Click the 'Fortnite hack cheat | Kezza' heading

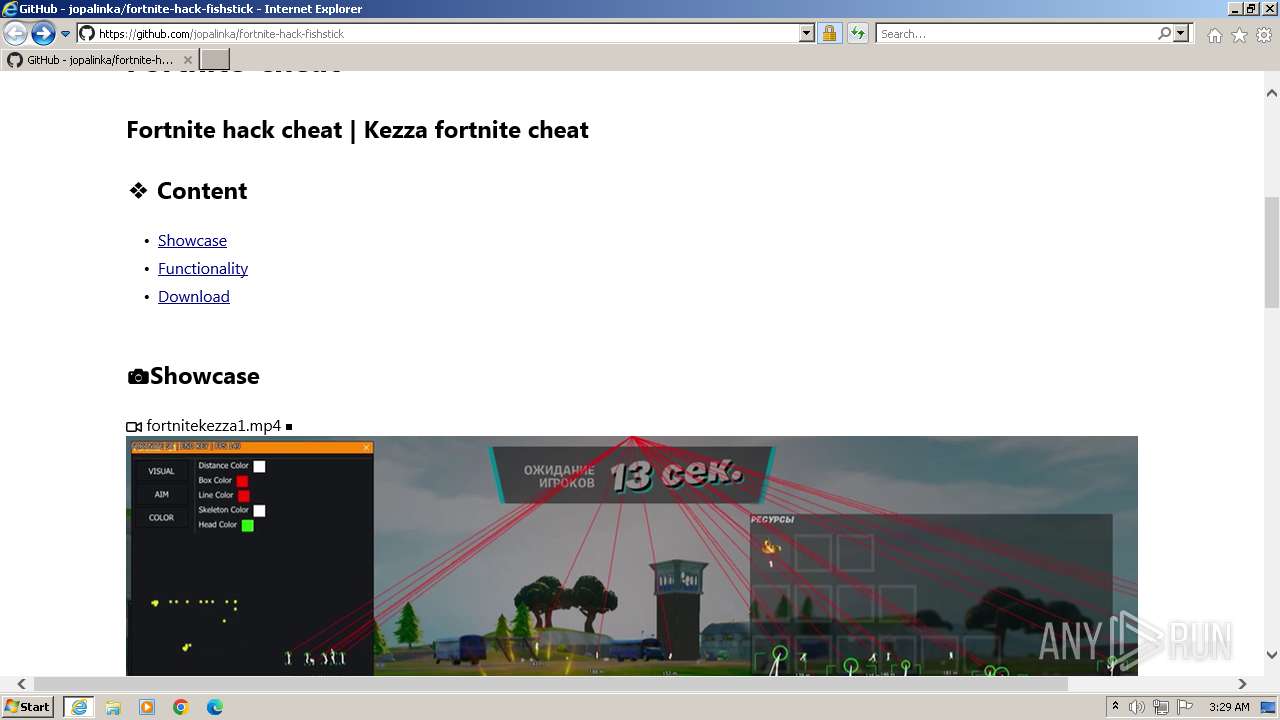[357, 130]
